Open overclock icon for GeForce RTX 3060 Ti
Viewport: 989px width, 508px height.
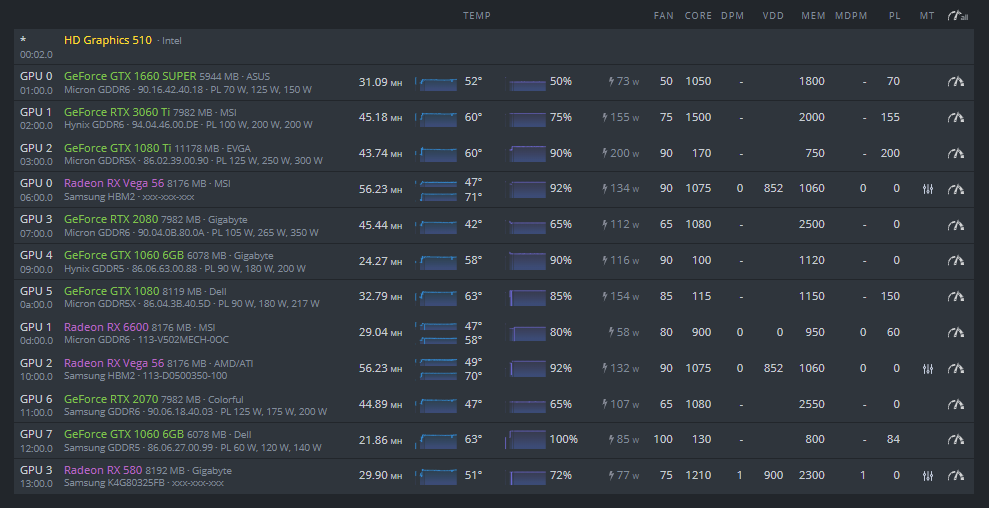[x=956, y=117]
